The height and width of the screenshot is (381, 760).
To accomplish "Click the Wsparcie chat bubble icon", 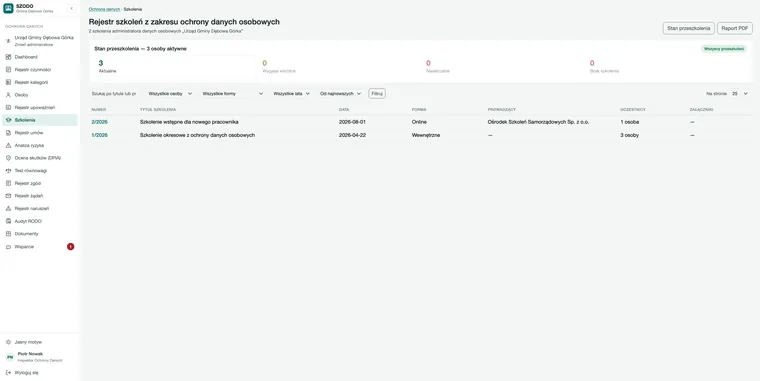I will (x=8, y=247).
